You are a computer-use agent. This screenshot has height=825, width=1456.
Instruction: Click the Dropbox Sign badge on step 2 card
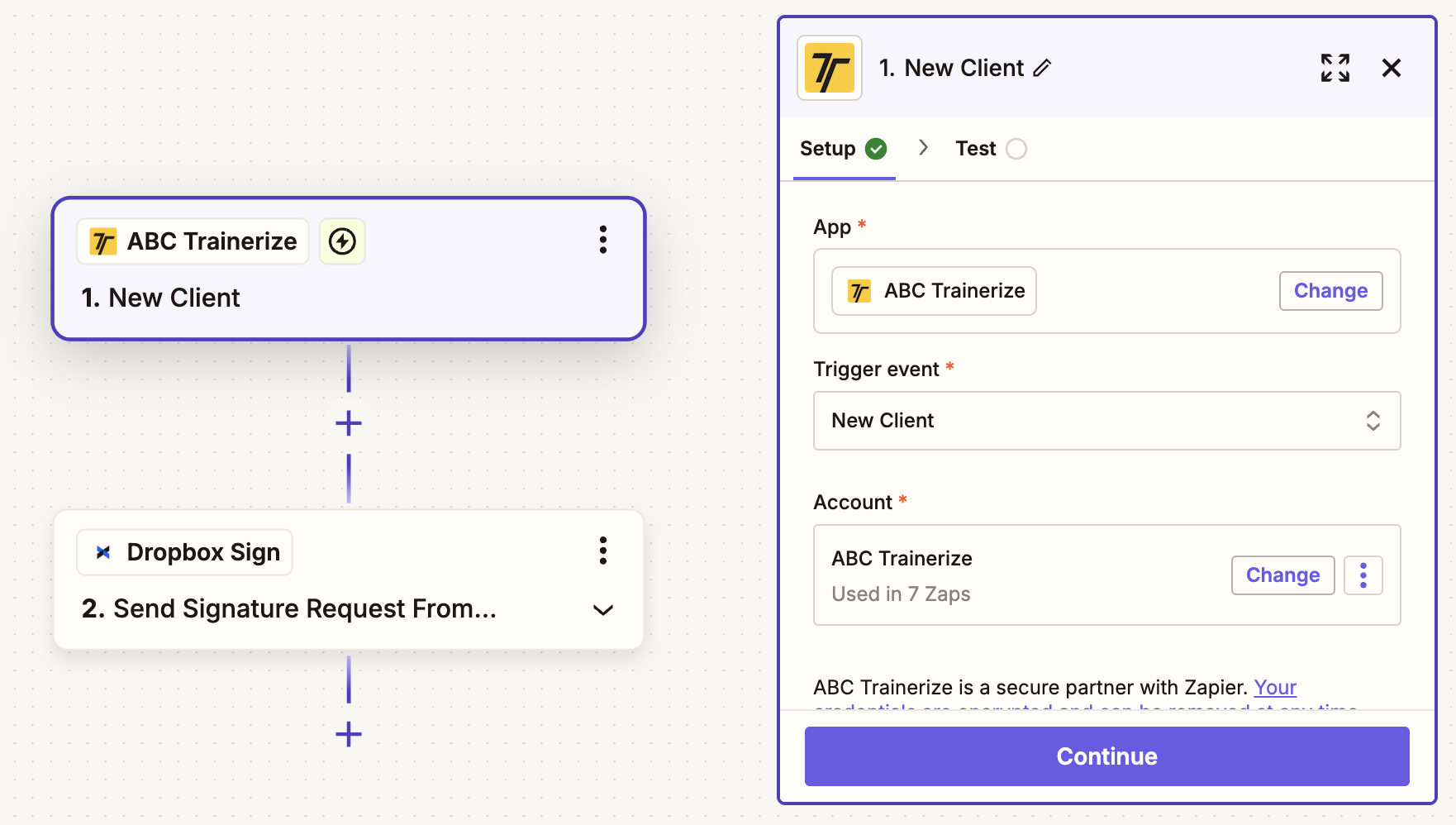tap(185, 552)
